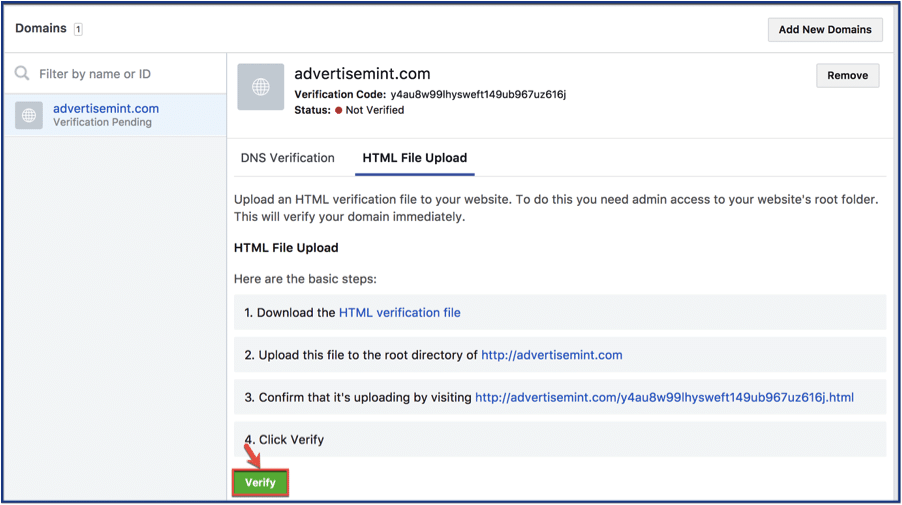Viewport: 902px width, 505px height.
Task: Focus the Filter by name or ID field
Action: click(115, 74)
